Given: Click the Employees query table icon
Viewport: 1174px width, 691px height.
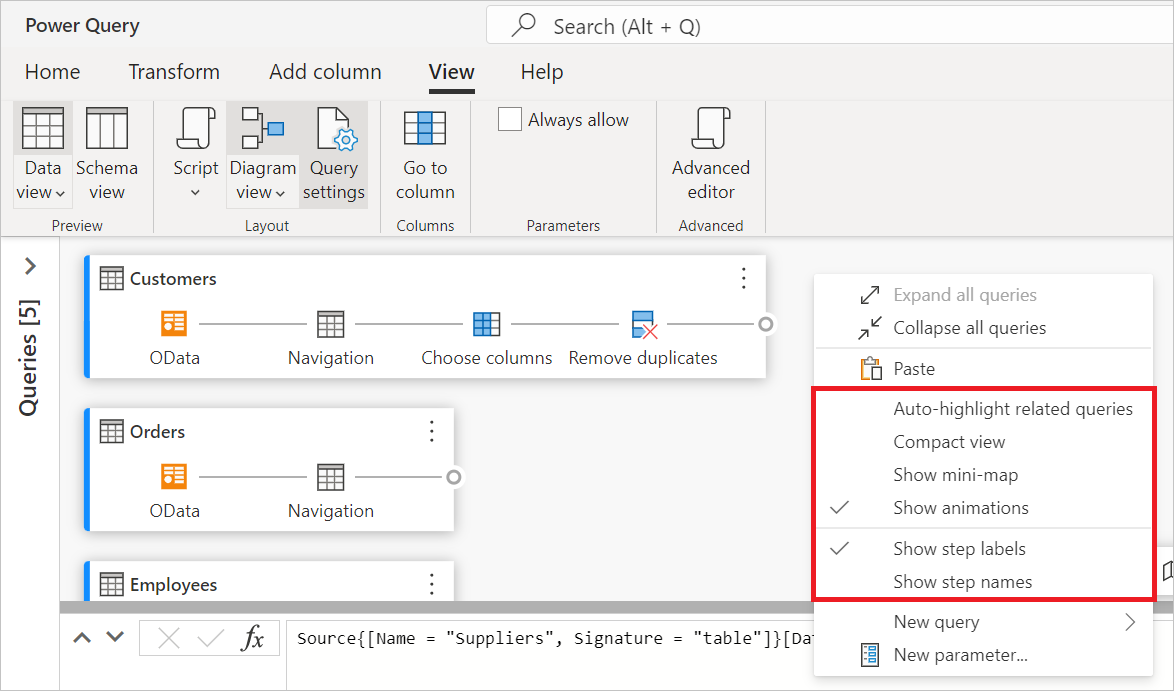Looking at the screenshot, I should coord(112,585).
